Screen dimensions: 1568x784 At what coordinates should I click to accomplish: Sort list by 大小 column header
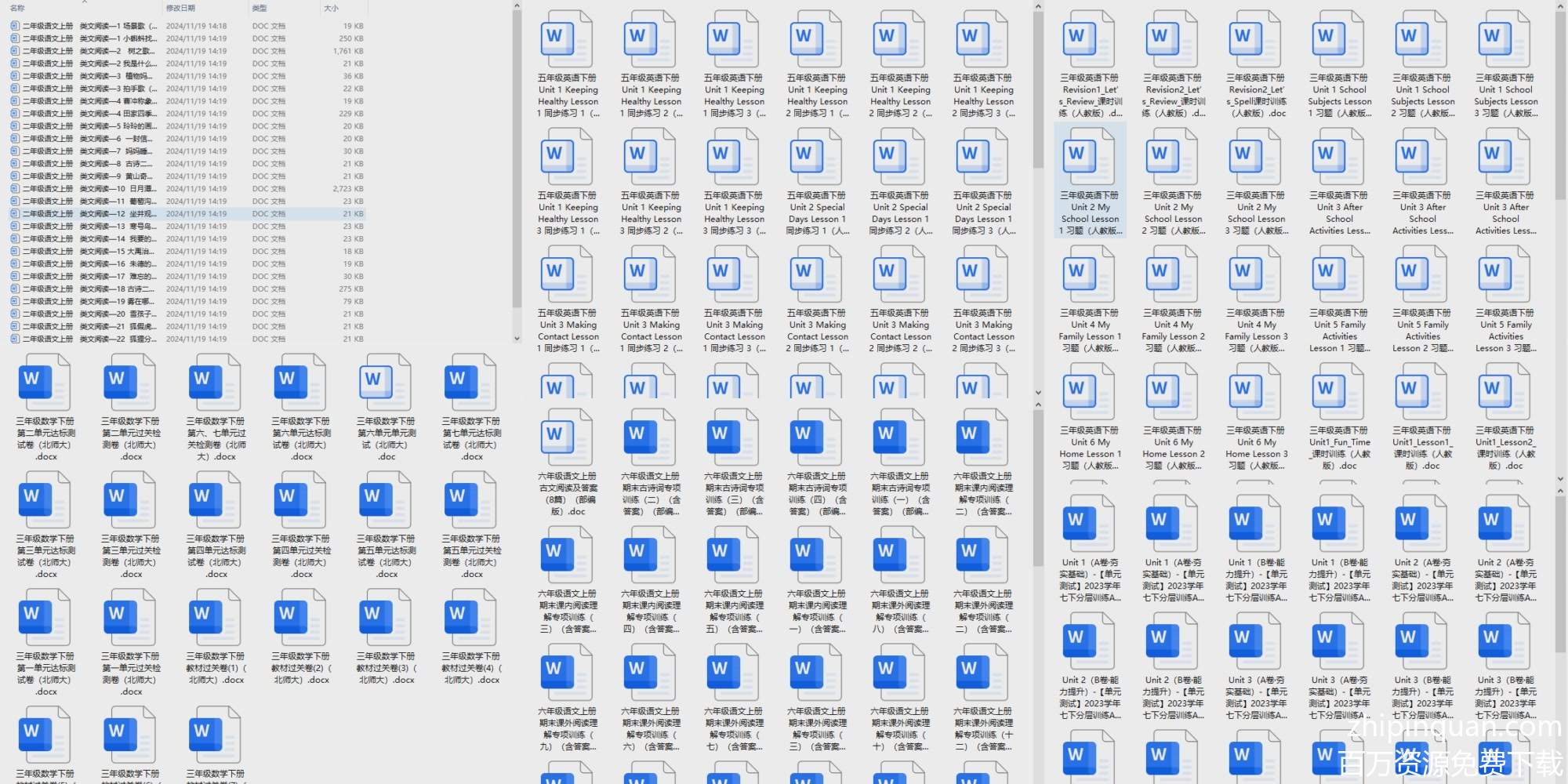tap(332, 9)
